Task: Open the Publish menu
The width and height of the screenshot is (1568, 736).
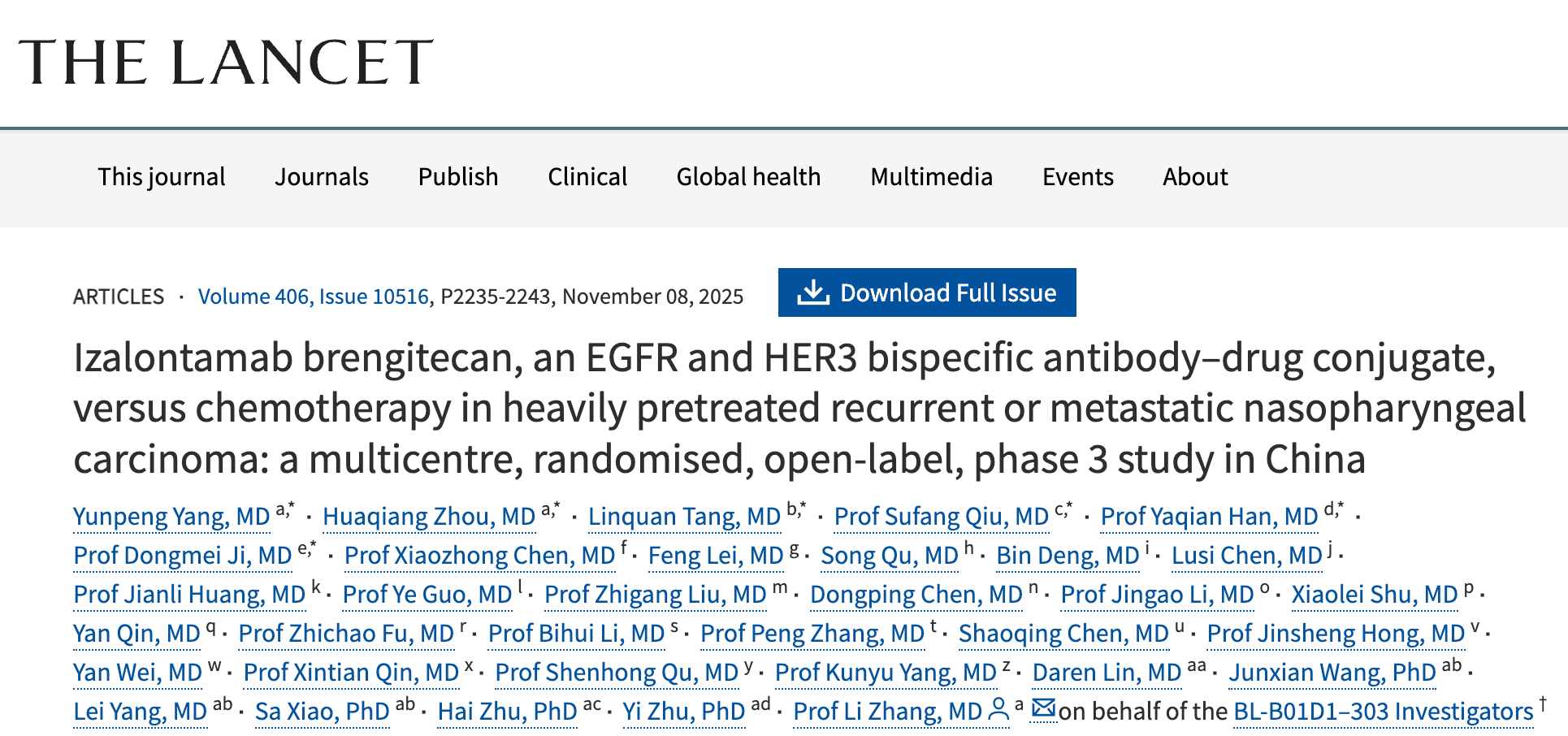Action: pos(458,177)
